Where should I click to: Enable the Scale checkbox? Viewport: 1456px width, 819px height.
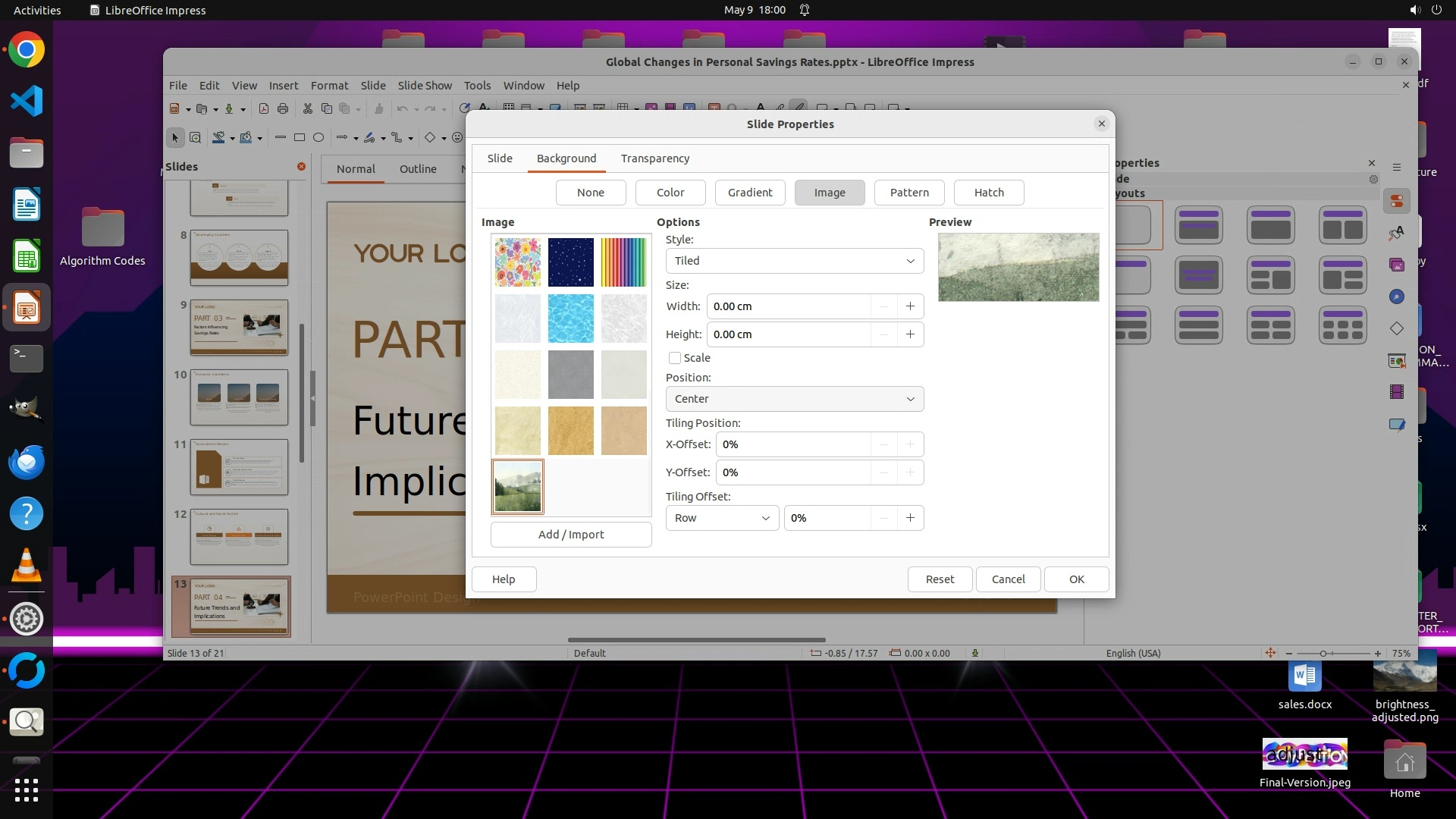coord(675,358)
